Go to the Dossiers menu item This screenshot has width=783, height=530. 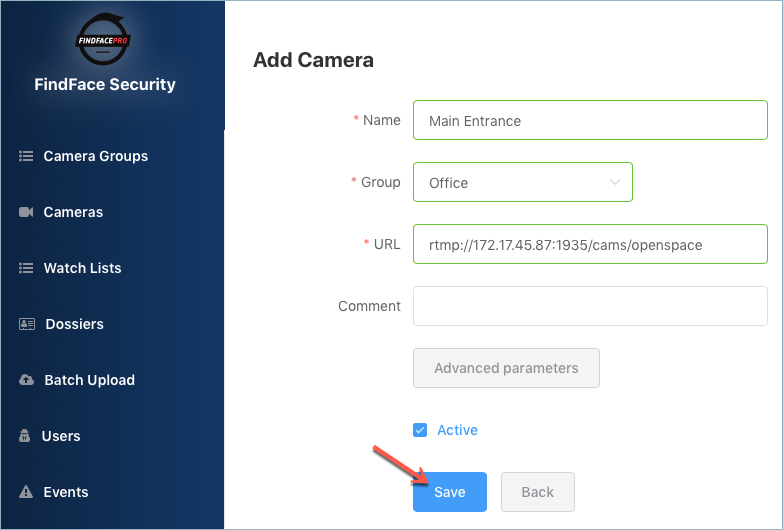[x=74, y=324]
